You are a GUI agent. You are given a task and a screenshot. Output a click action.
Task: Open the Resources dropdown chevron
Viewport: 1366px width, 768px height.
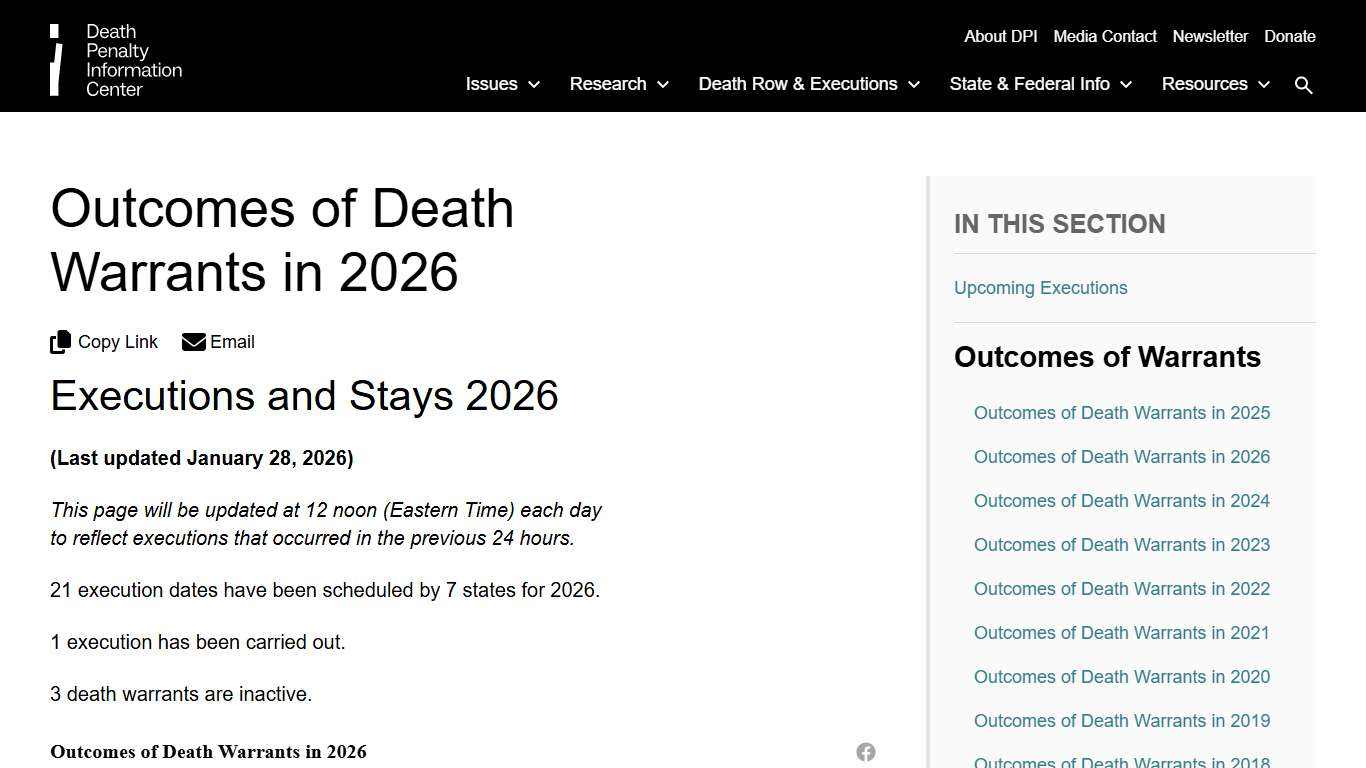(1264, 85)
